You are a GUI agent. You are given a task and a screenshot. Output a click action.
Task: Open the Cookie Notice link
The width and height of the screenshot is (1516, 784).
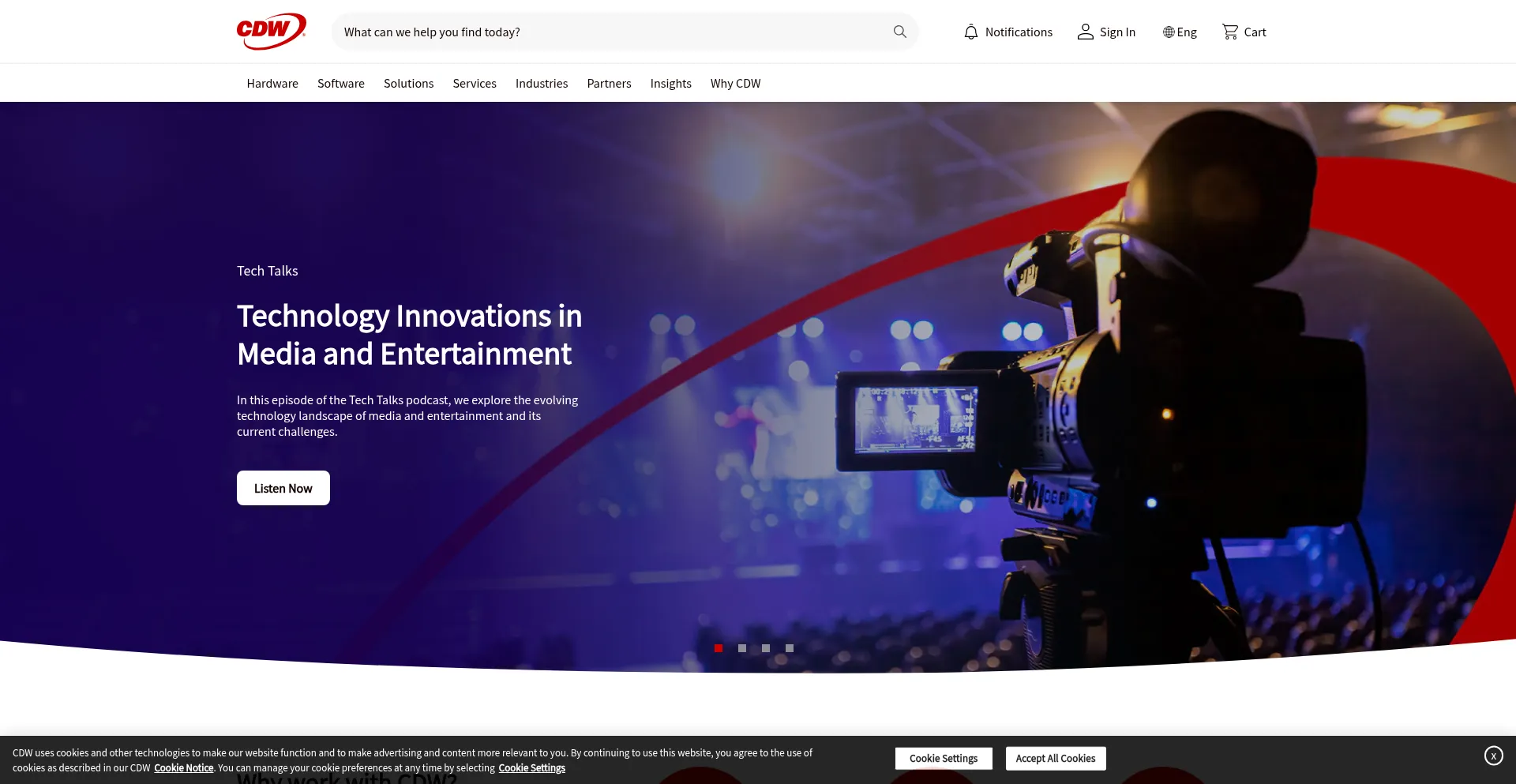pos(184,768)
